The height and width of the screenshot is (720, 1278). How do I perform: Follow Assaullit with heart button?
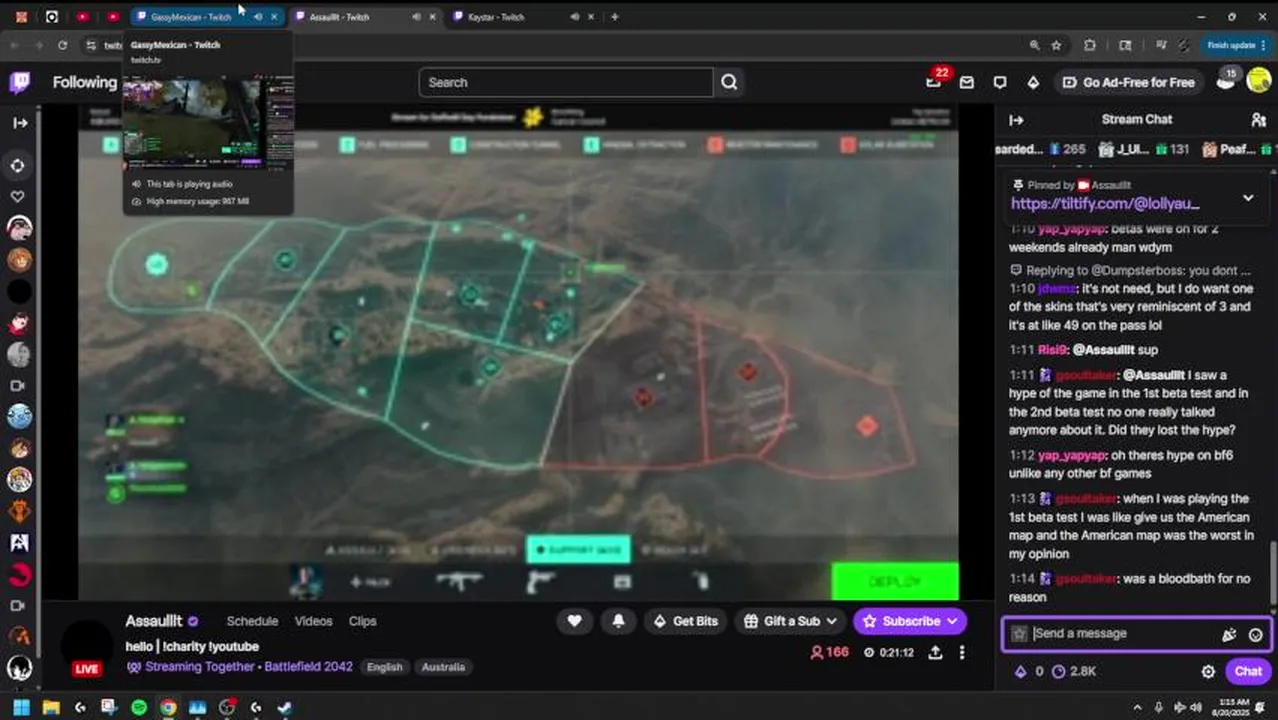pos(574,621)
